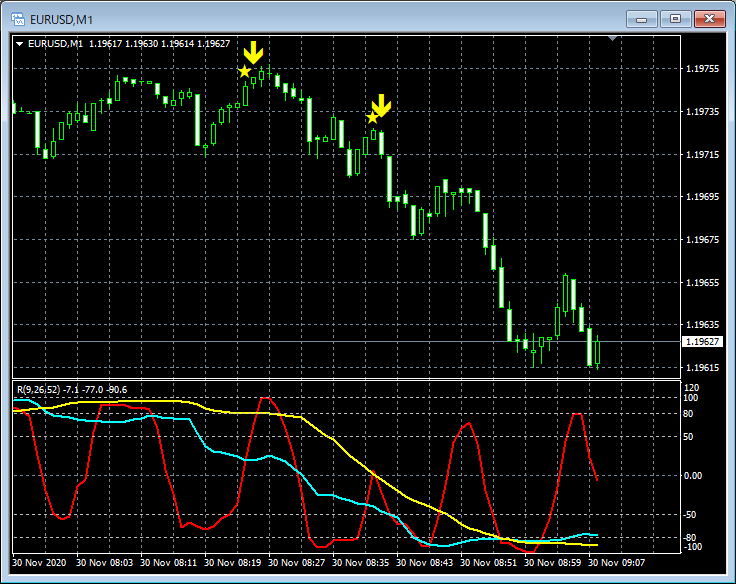Click the 0.00 level on indicator scale
This screenshot has width=736, height=584.
(692, 475)
